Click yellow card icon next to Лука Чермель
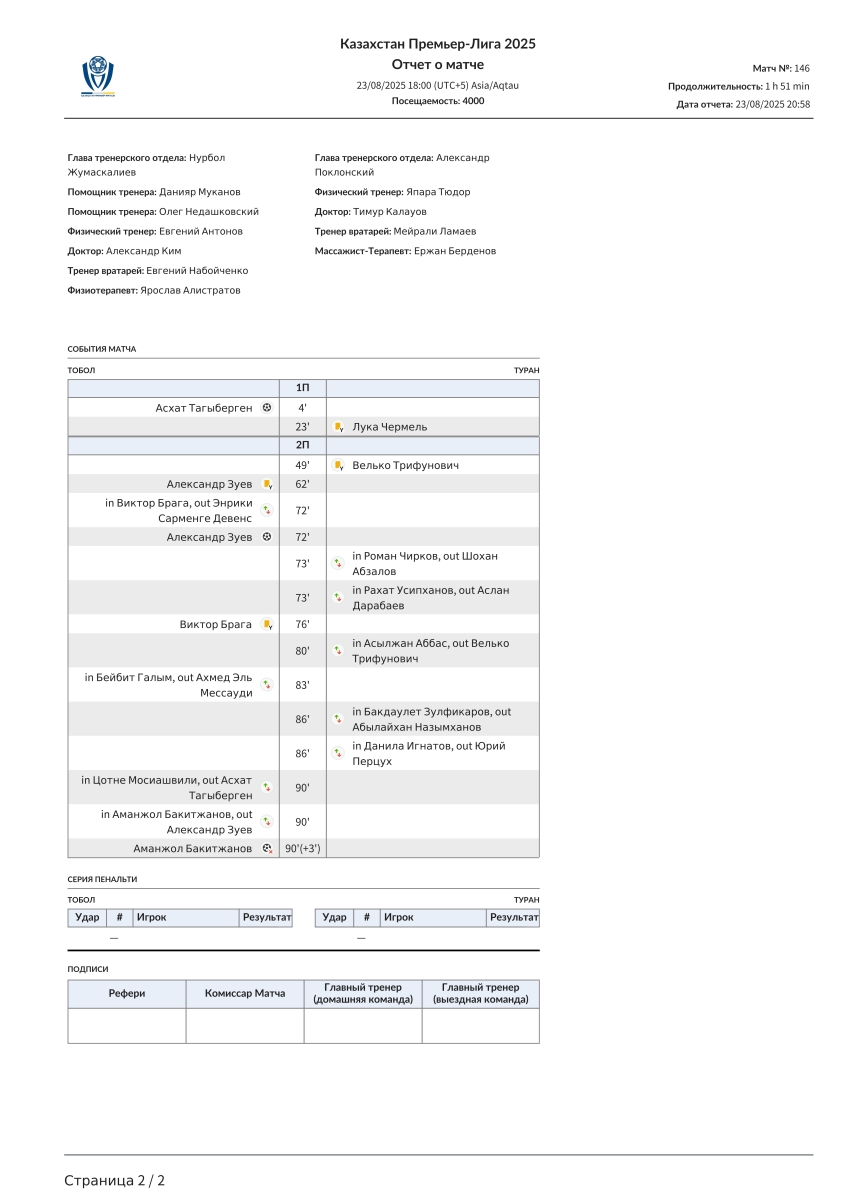Viewport: 848px width, 1200px height. (339, 427)
